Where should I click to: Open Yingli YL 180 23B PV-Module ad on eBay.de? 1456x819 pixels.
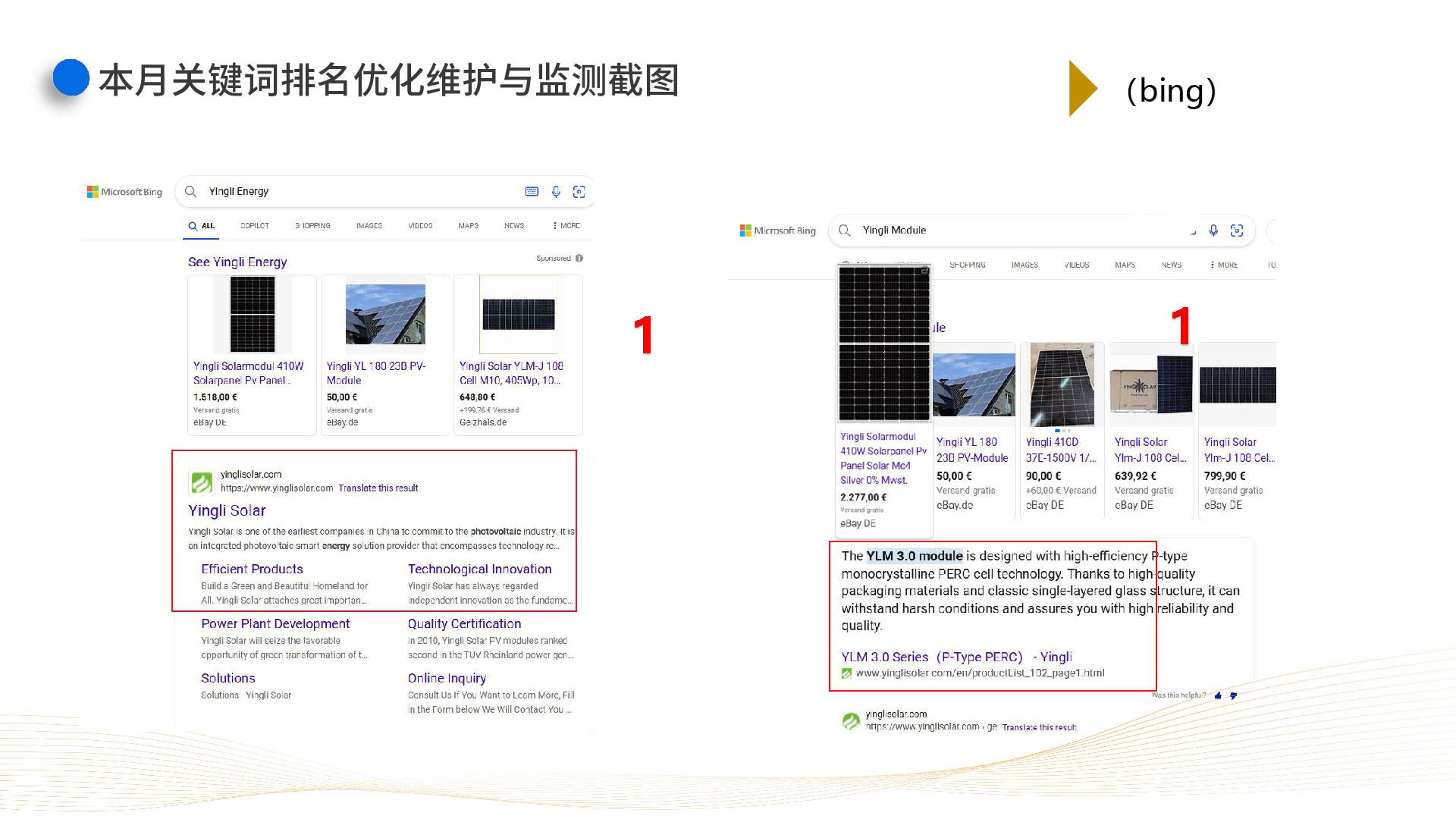pyautogui.click(x=385, y=355)
